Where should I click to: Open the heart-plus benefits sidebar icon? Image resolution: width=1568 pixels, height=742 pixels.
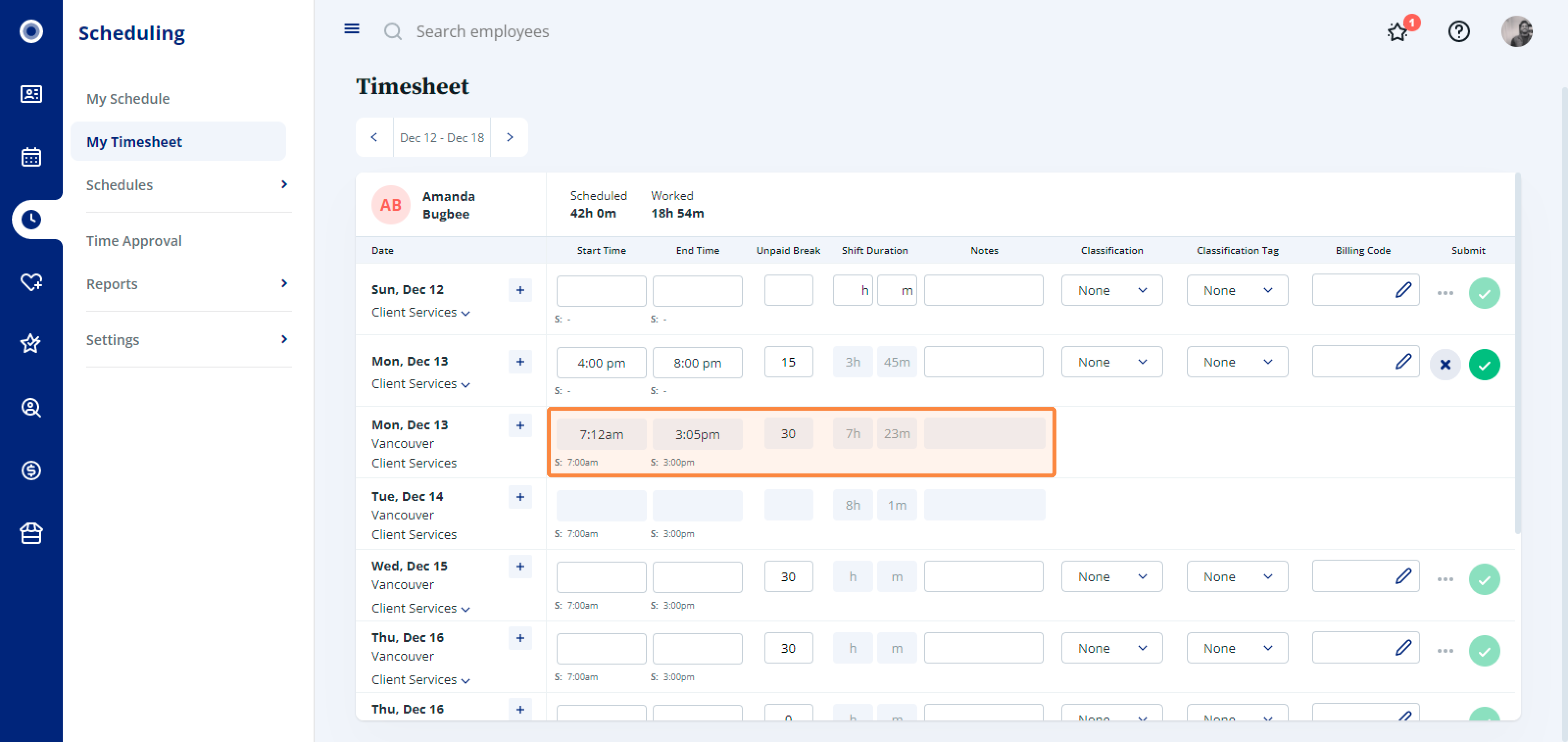(x=31, y=282)
